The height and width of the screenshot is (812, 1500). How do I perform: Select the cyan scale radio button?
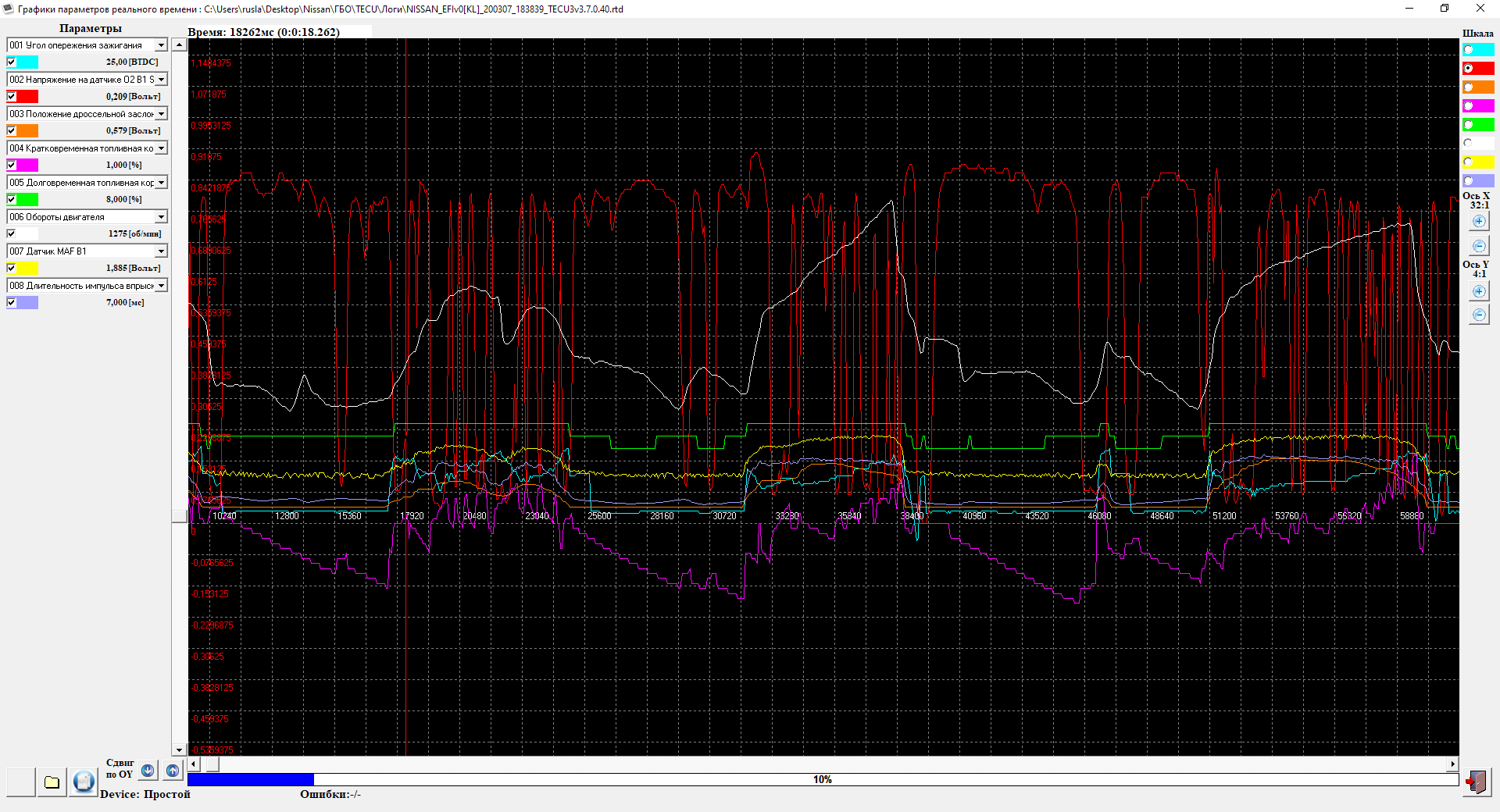point(1469,50)
